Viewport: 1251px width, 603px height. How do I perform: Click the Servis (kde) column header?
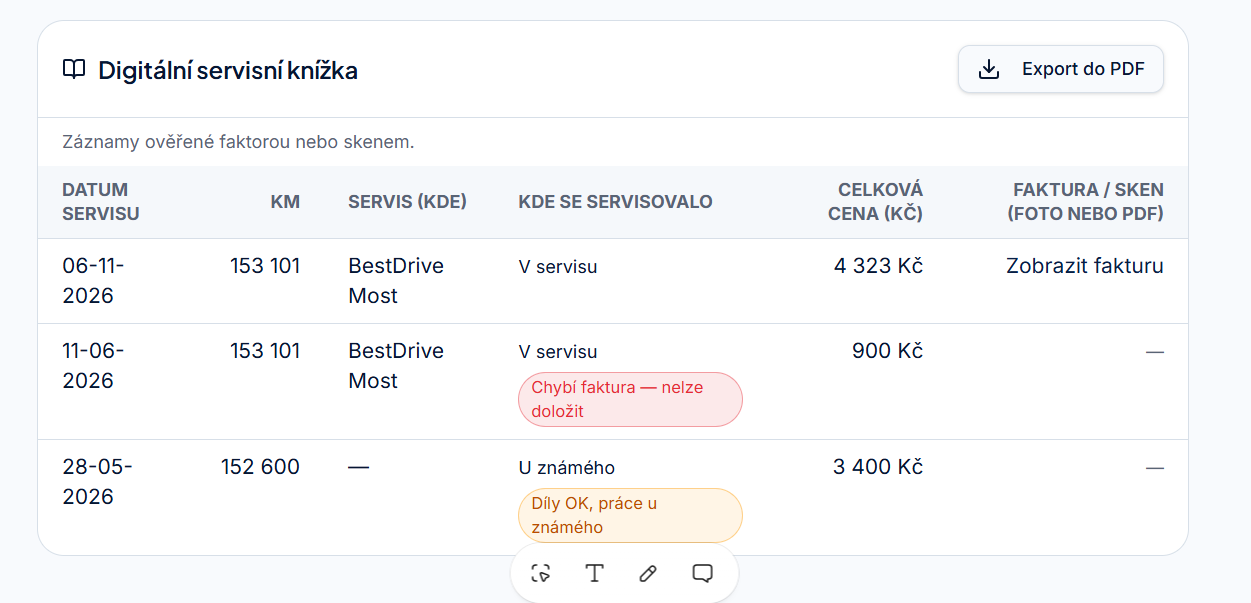click(407, 202)
